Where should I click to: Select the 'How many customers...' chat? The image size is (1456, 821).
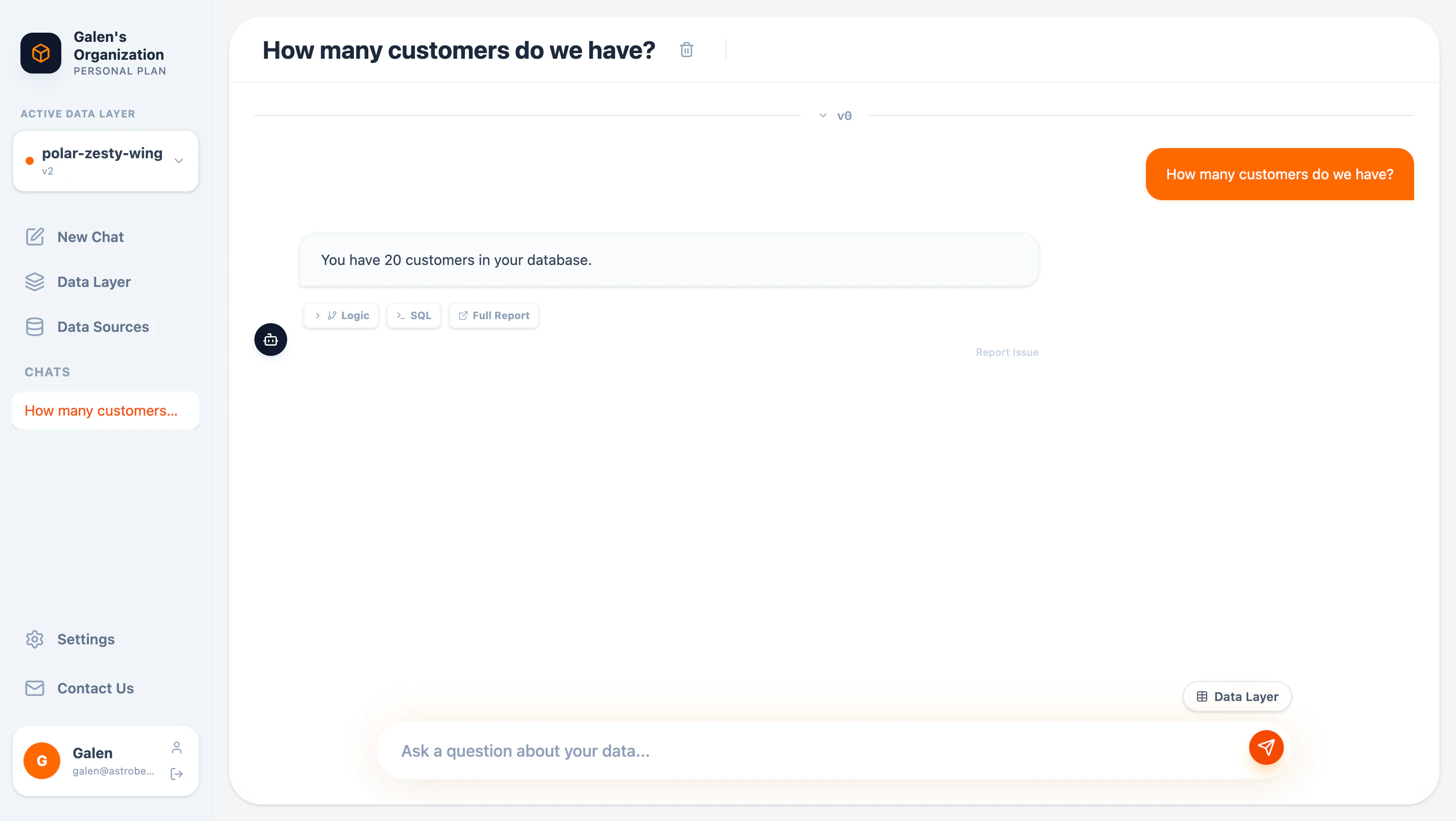pos(101,410)
